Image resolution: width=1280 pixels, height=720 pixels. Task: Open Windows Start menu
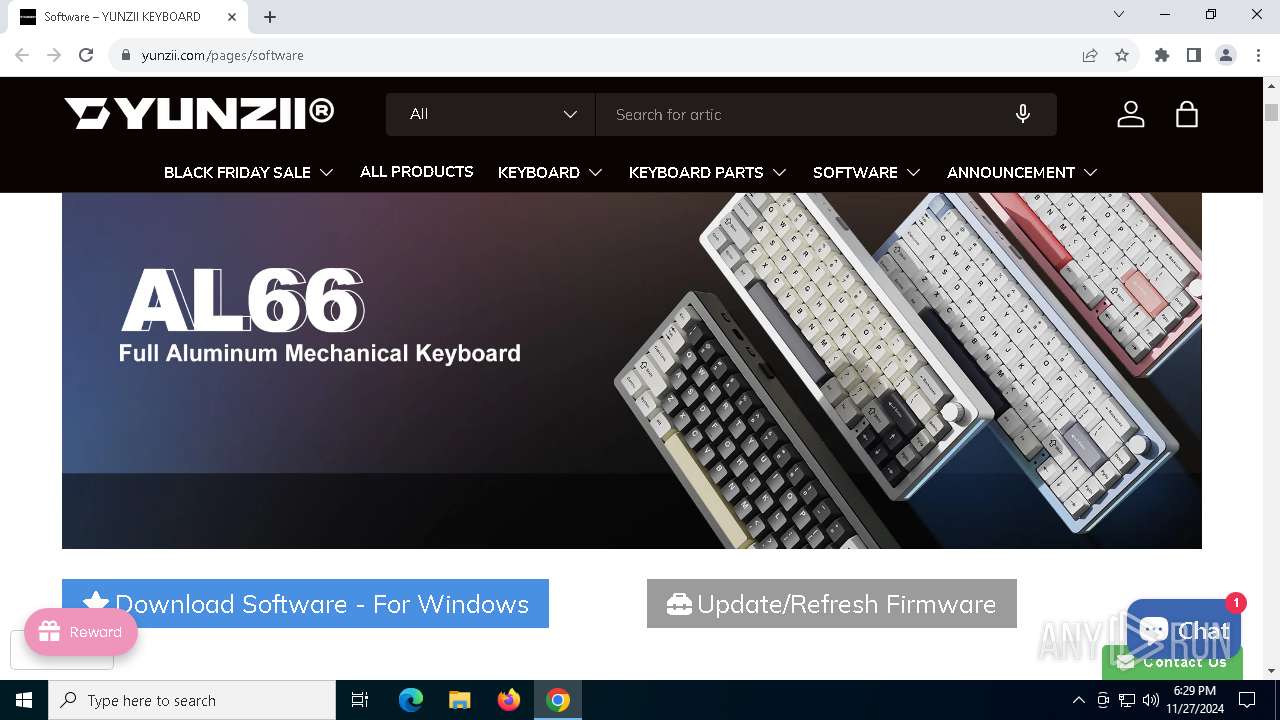click(x=24, y=700)
